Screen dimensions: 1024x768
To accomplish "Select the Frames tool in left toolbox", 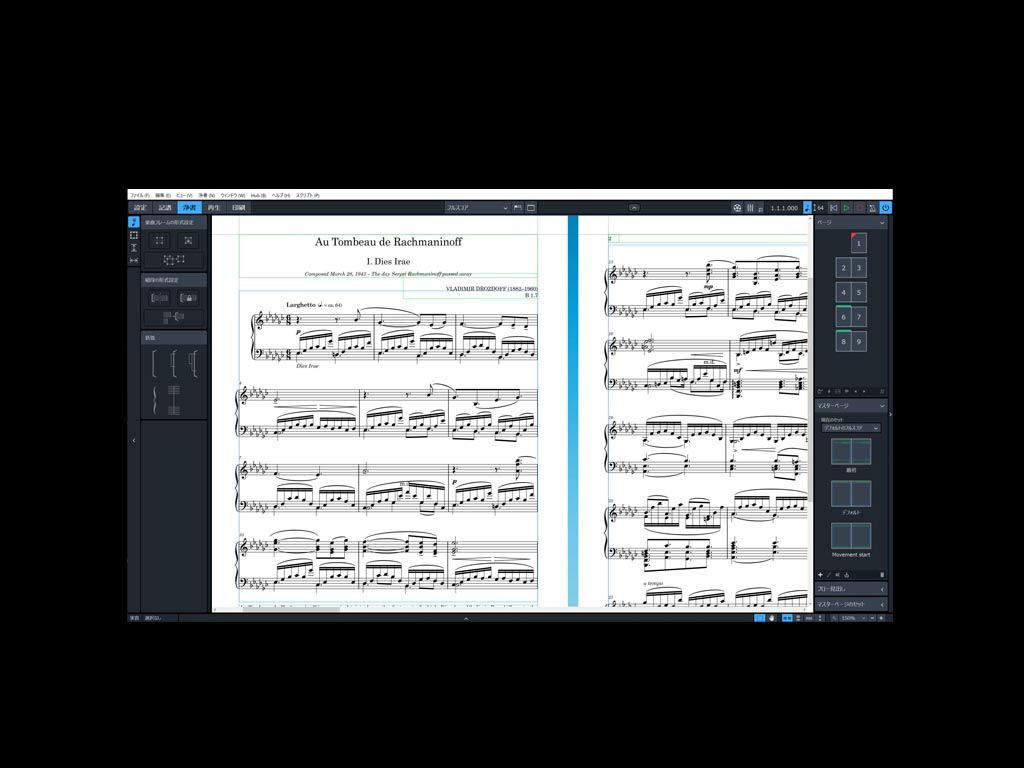I will [x=134, y=235].
